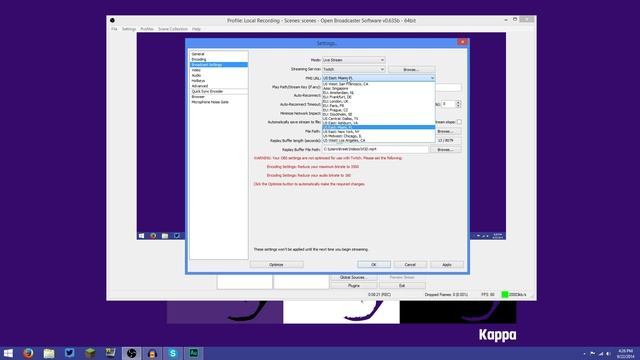Click the Optimize button

pyautogui.click(x=276, y=264)
